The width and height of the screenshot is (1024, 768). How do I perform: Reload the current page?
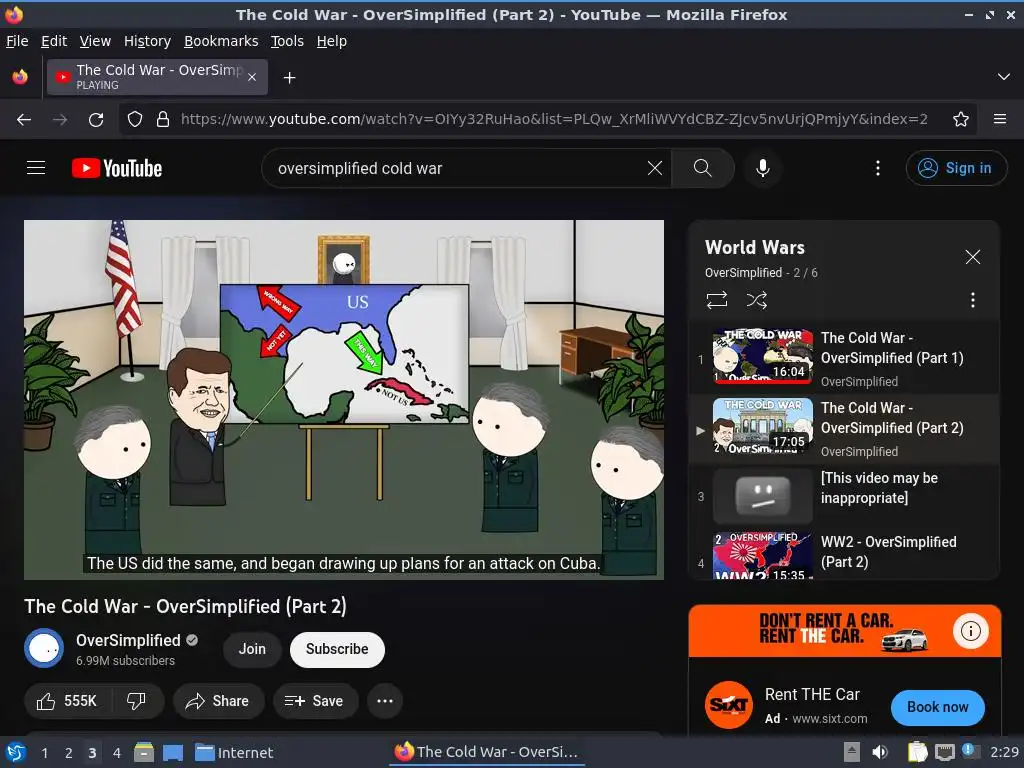[96, 119]
